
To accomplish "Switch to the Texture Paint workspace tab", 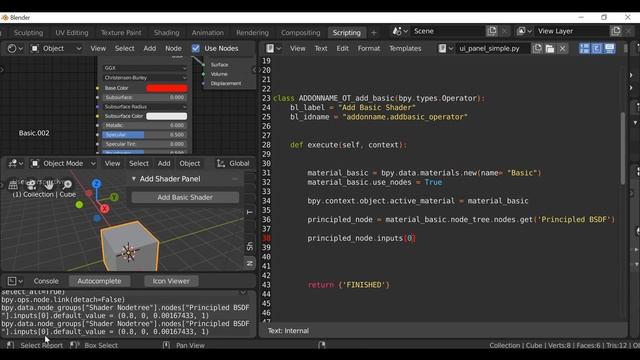I will point(121,32).
